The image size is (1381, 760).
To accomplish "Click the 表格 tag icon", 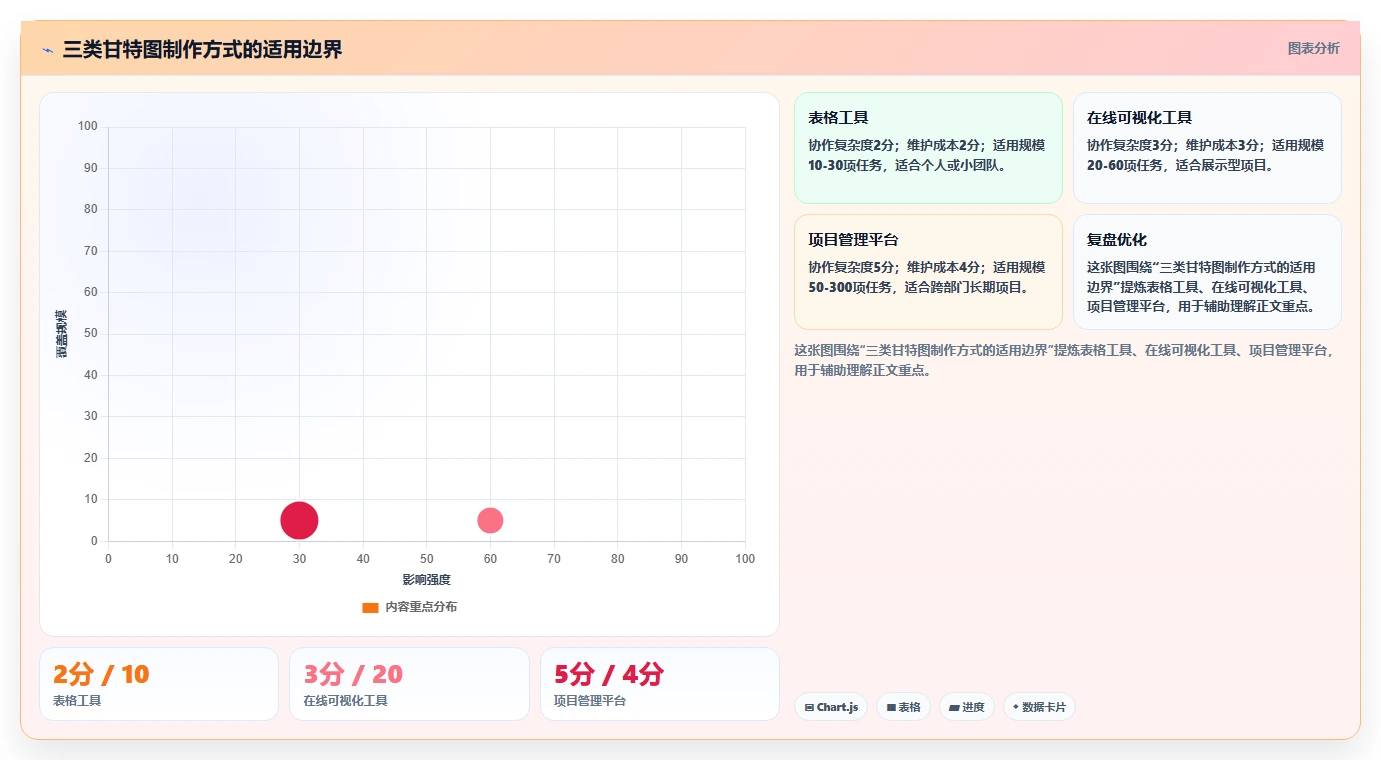I will [891, 707].
